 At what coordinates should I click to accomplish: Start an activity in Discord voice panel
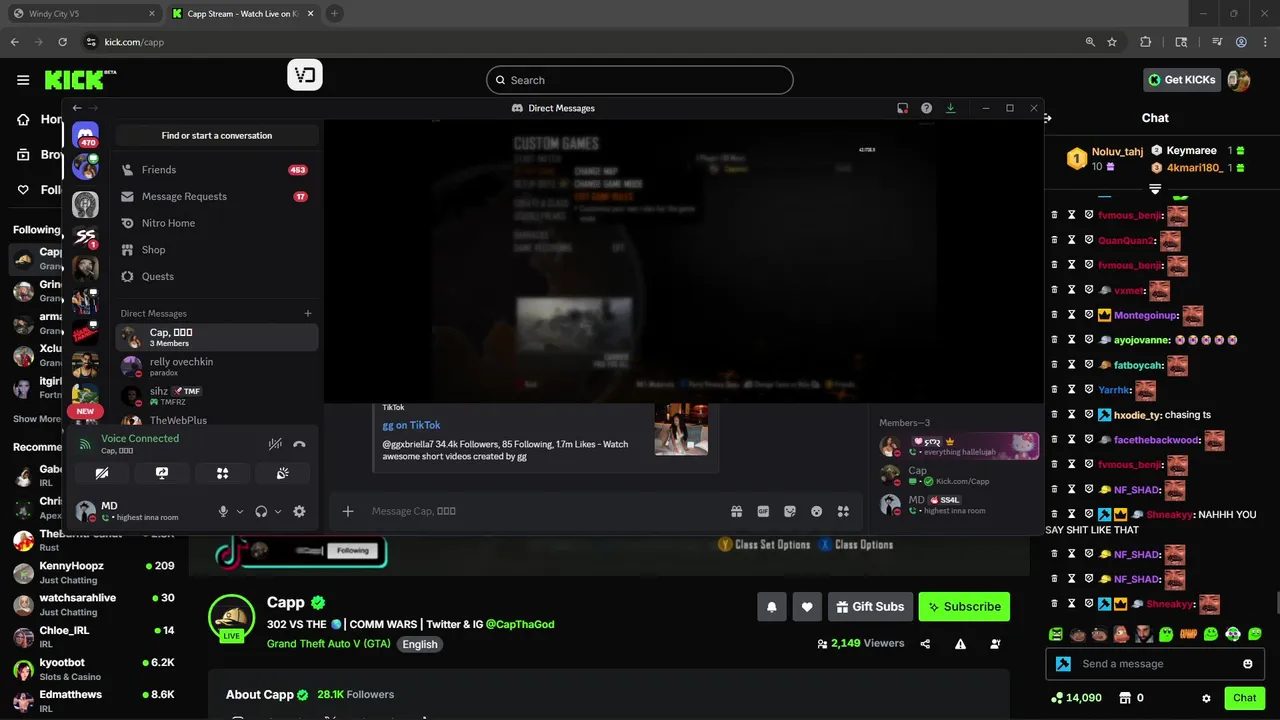pos(223,473)
